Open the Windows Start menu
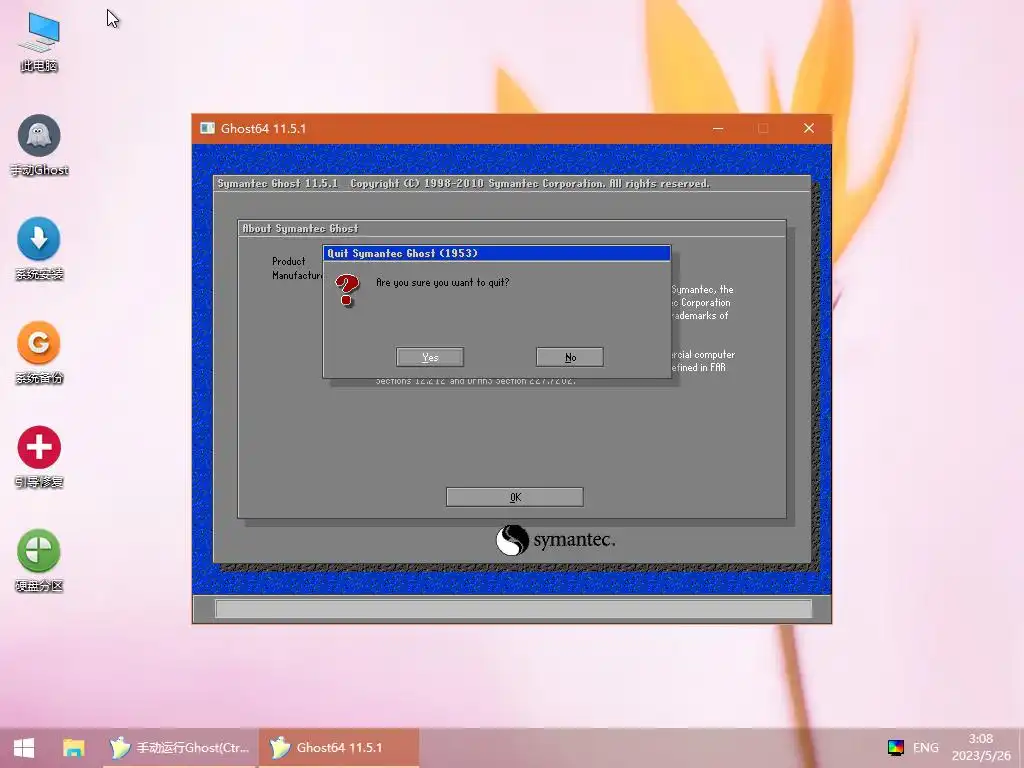The height and width of the screenshot is (768, 1024). 24,748
